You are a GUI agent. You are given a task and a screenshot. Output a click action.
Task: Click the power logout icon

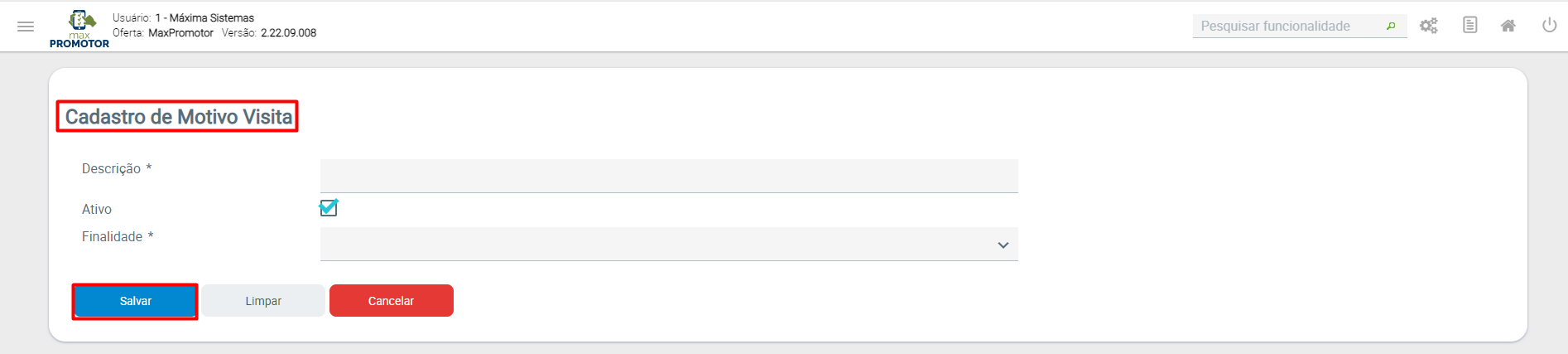1549,26
